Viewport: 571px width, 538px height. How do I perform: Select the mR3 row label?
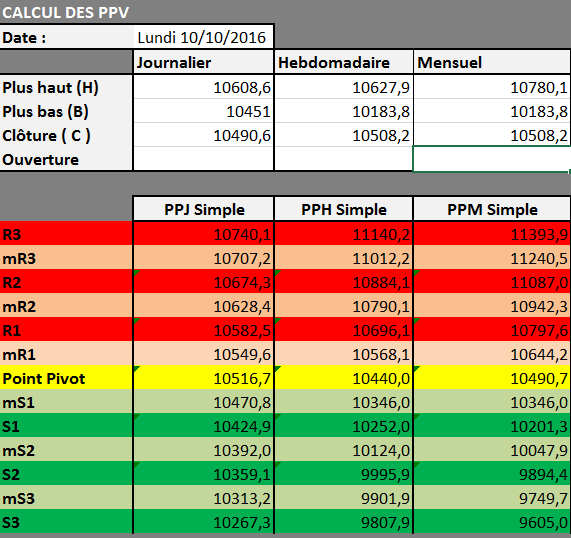pos(66,258)
